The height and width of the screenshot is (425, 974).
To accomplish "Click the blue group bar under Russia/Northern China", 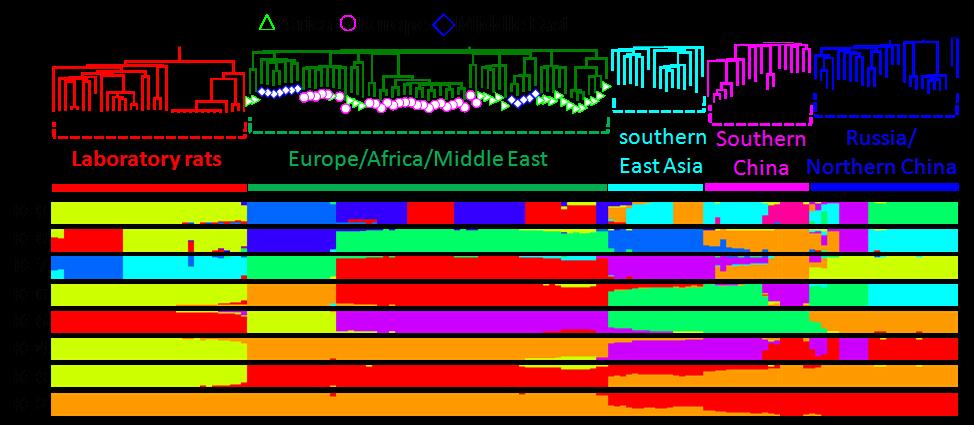I will coord(884,187).
